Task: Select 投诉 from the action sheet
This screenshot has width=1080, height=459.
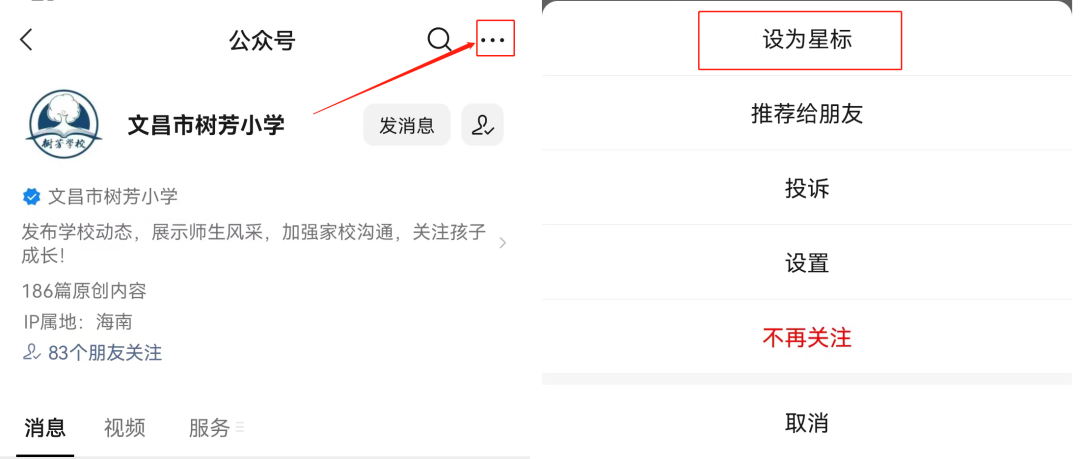Action: tap(807, 188)
